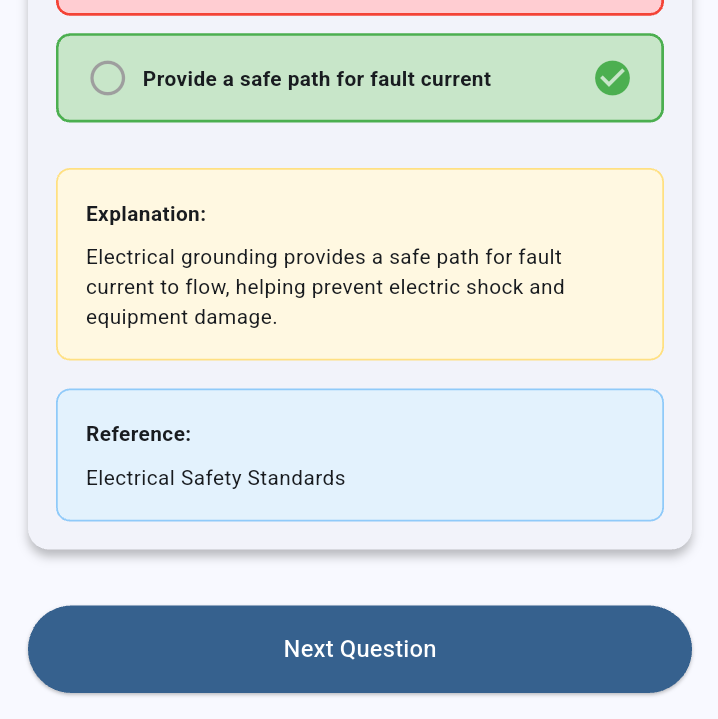Click the red answer option at the top
This screenshot has width=718, height=719.
[360, 6]
